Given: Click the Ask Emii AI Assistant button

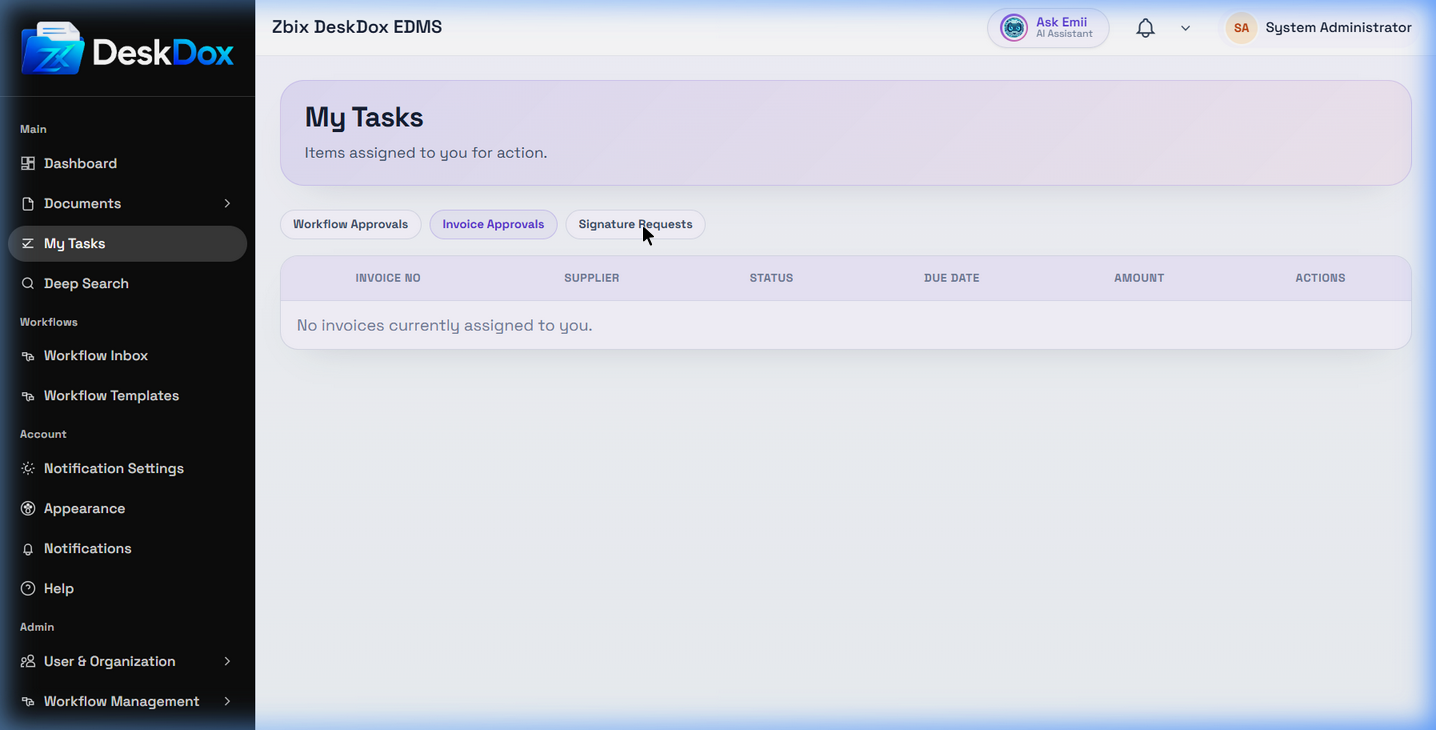Looking at the screenshot, I should [1048, 28].
